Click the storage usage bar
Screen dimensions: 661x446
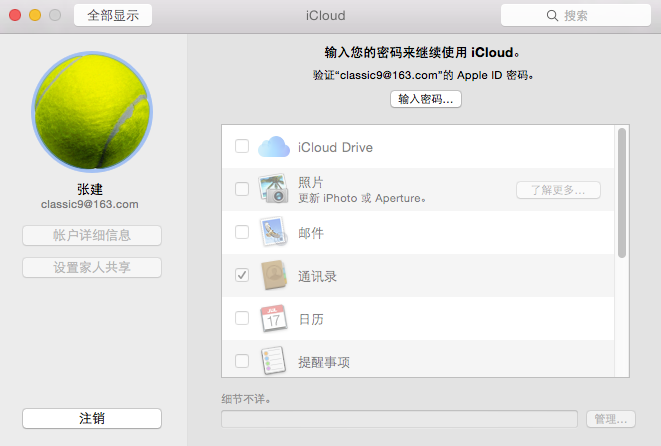coord(399,419)
